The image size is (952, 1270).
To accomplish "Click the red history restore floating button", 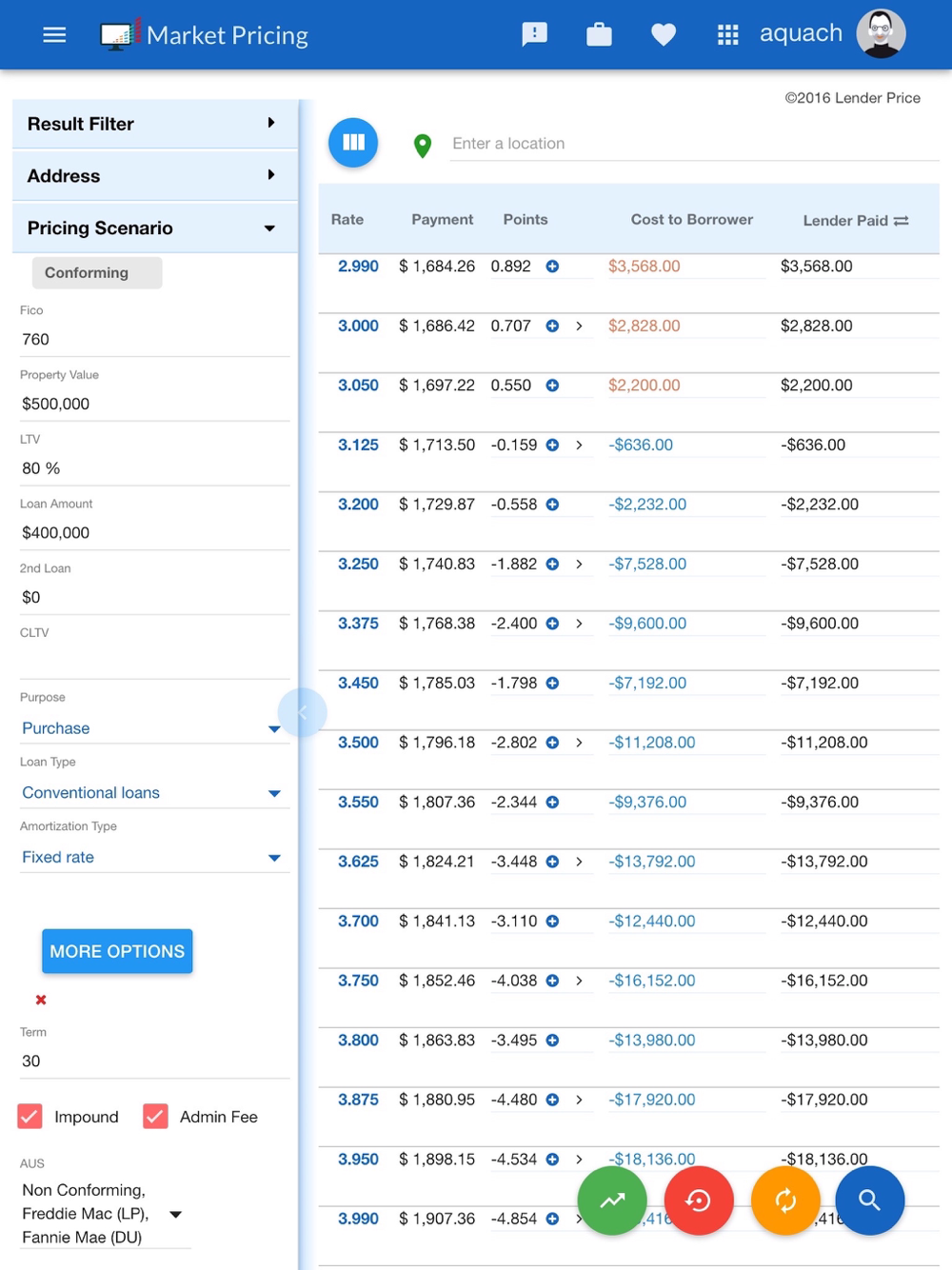I will click(699, 1201).
